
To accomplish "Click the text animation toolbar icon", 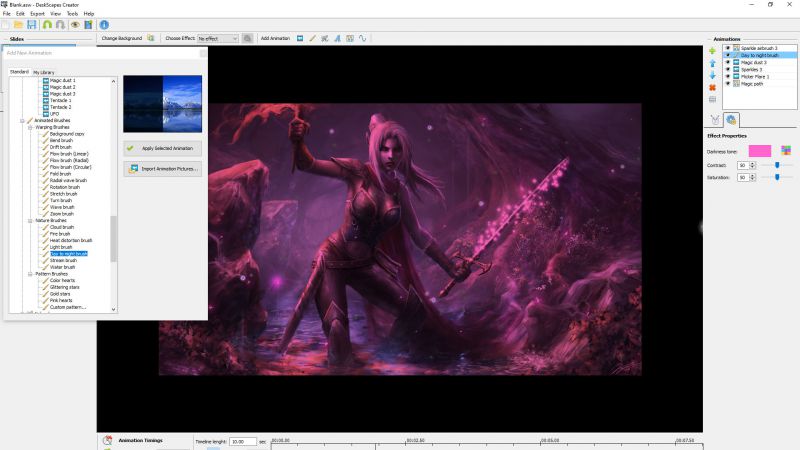I will 337,38.
